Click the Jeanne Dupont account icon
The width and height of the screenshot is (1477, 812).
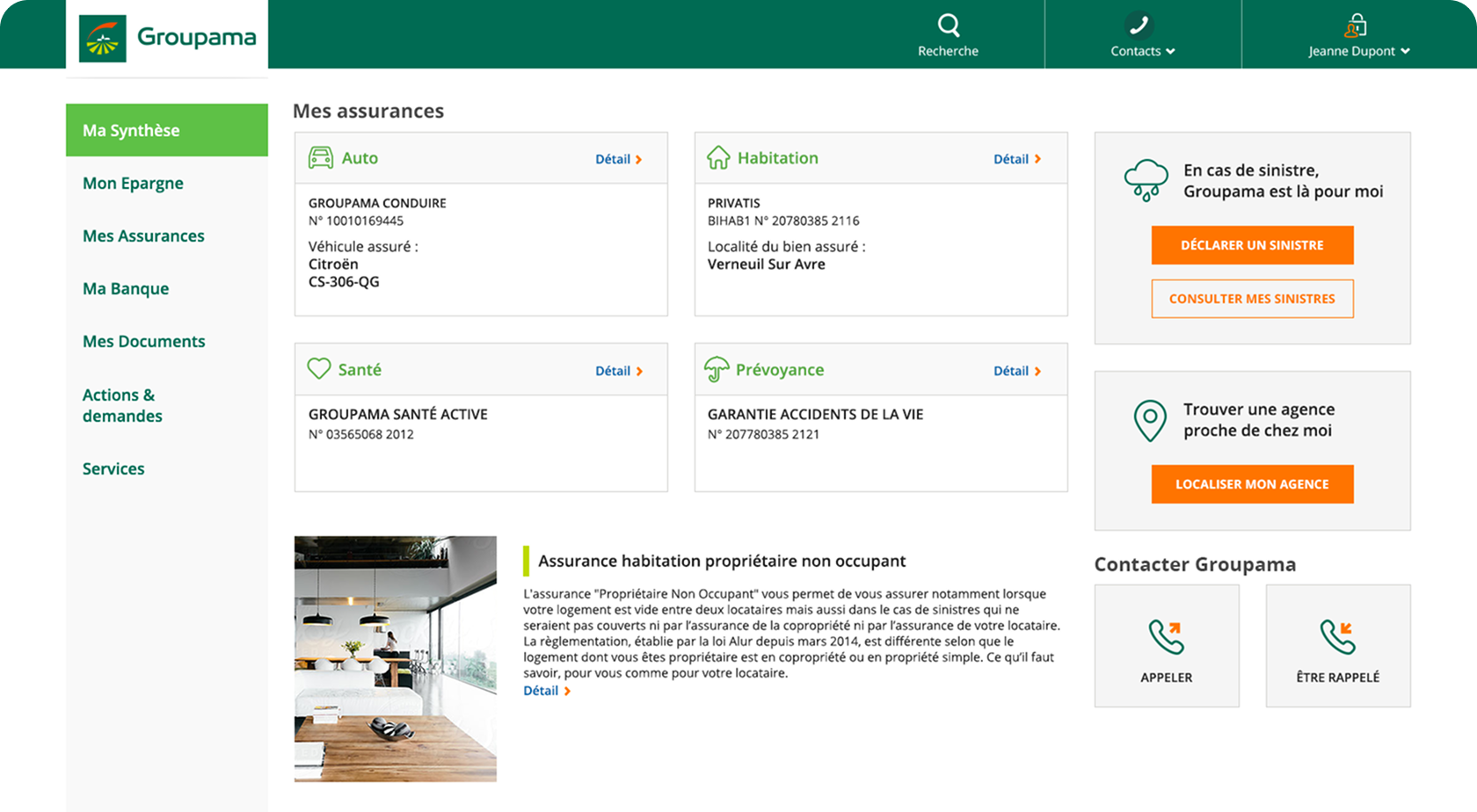pyautogui.click(x=1358, y=23)
